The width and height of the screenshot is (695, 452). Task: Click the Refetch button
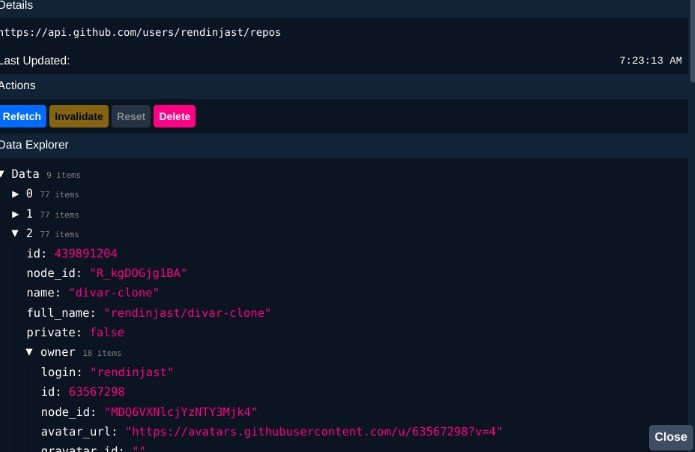coord(22,116)
